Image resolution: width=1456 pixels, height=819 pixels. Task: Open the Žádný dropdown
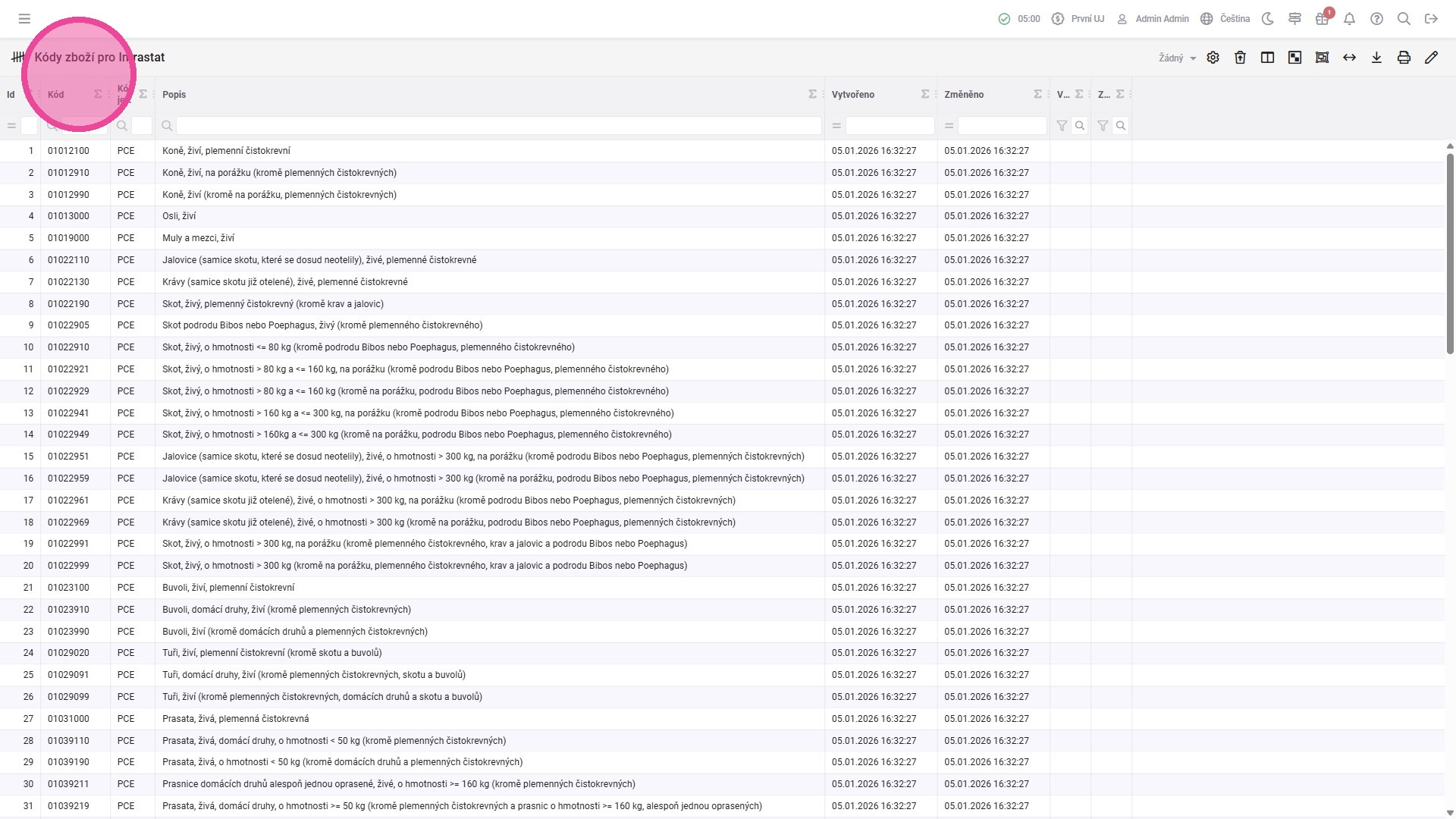click(1177, 58)
